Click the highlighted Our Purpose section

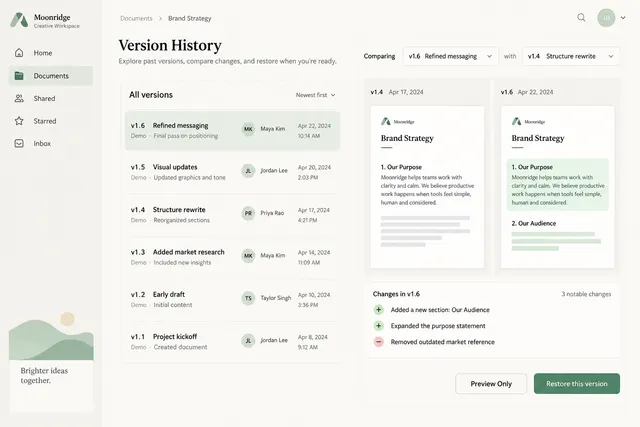558,185
